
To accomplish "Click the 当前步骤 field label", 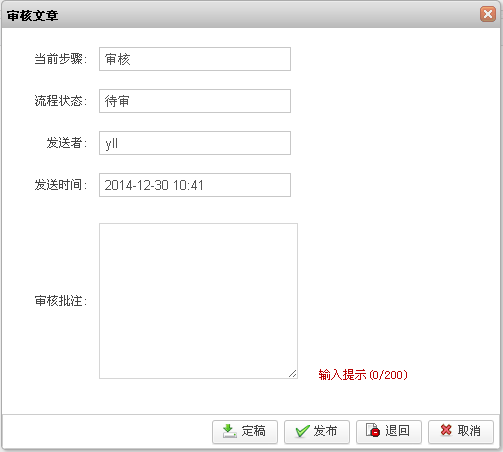I will pyautogui.click(x=61, y=59).
